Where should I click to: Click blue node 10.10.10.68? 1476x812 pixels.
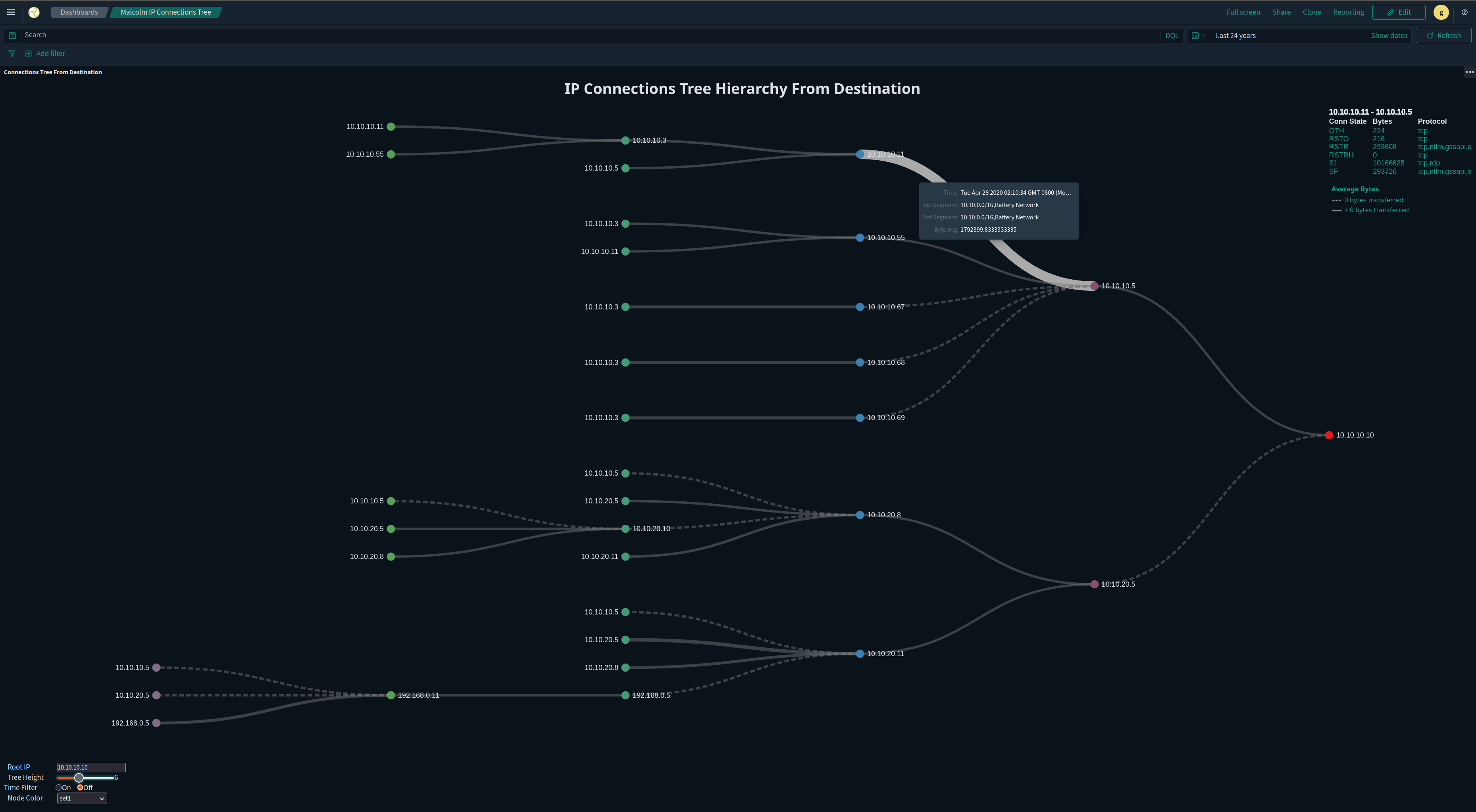pos(860,363)
